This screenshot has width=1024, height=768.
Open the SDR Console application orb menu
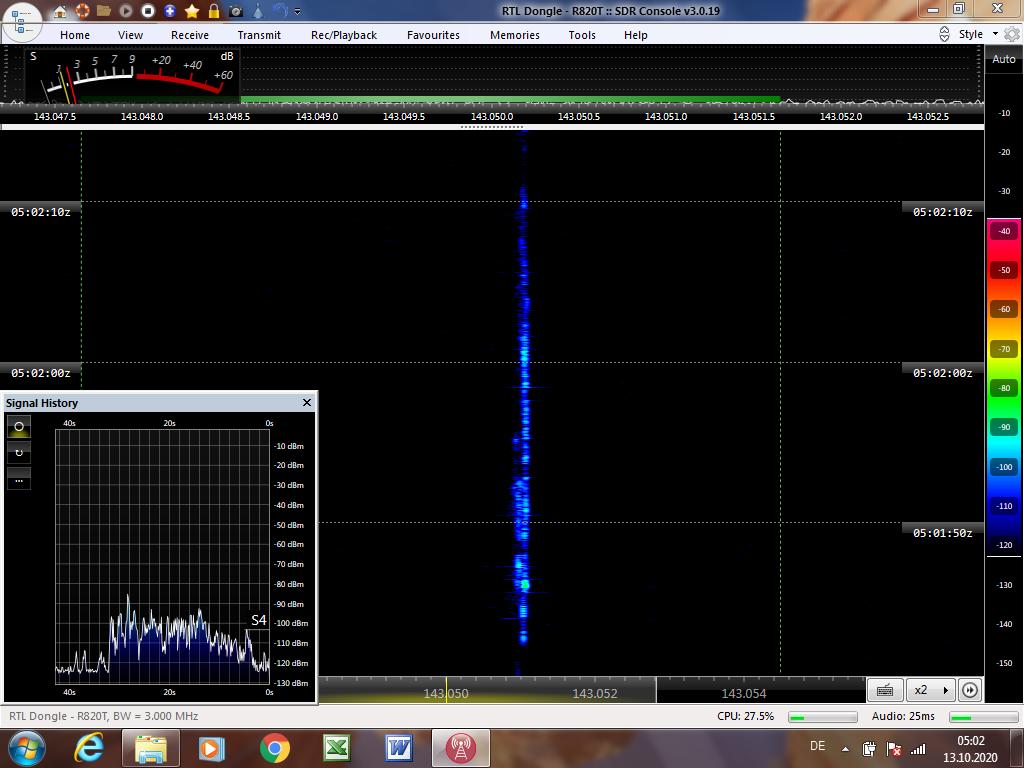22,21
